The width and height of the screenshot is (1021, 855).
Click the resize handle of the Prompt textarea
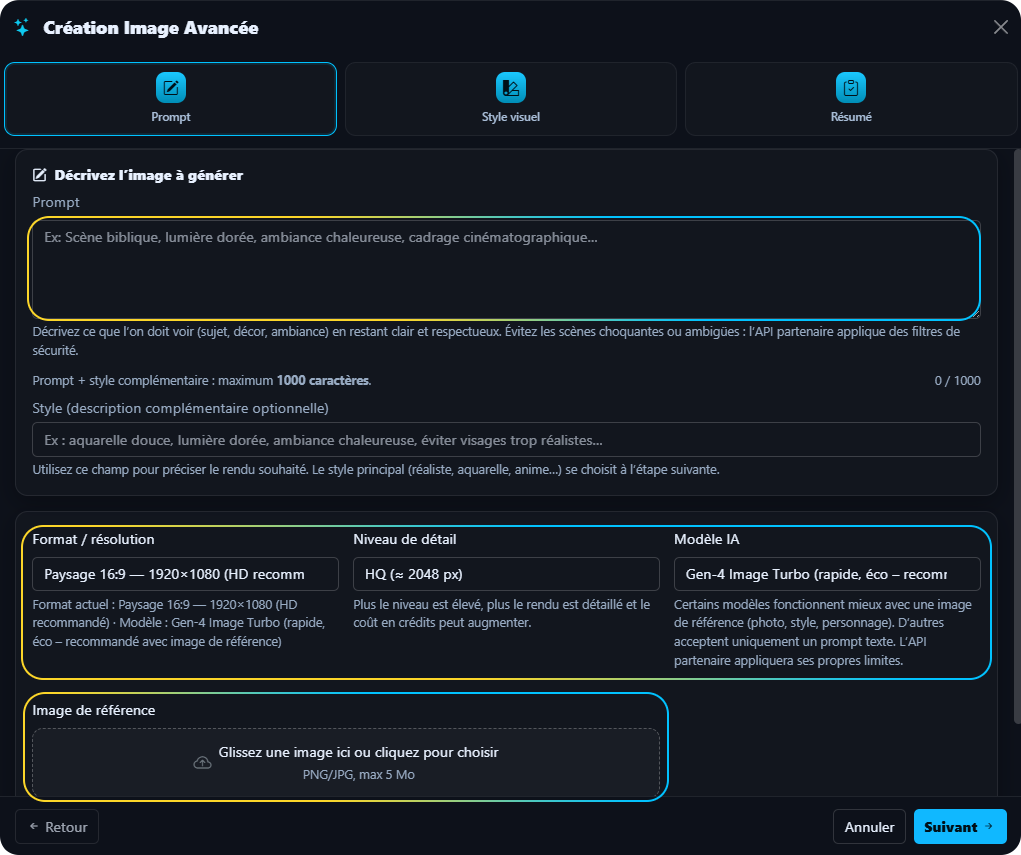pos(975,313)
